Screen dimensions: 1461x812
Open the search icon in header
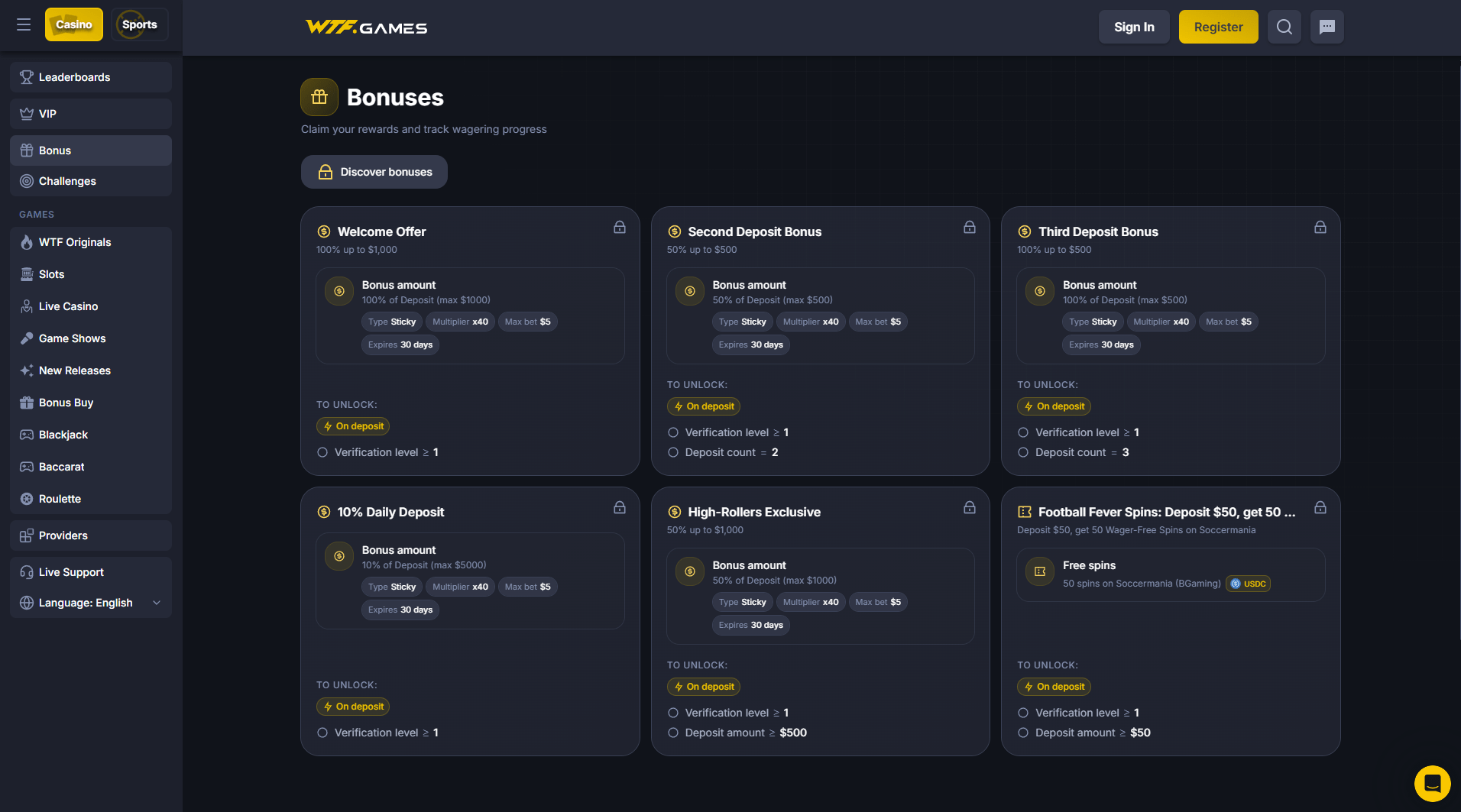click(x=1284, y=27)
